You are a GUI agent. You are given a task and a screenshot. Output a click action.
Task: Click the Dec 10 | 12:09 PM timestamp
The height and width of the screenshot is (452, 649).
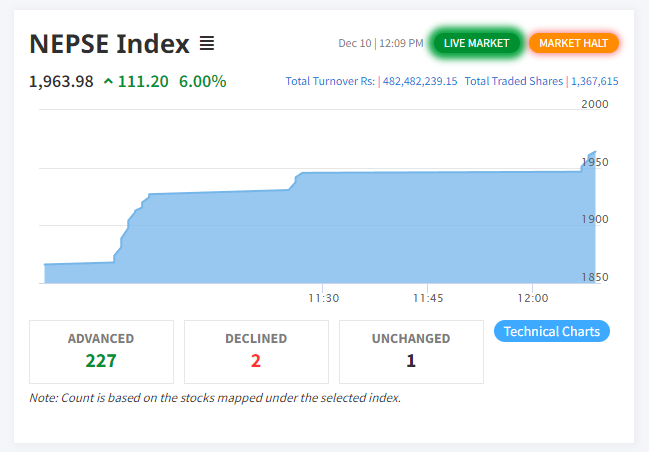coord(381,43)
